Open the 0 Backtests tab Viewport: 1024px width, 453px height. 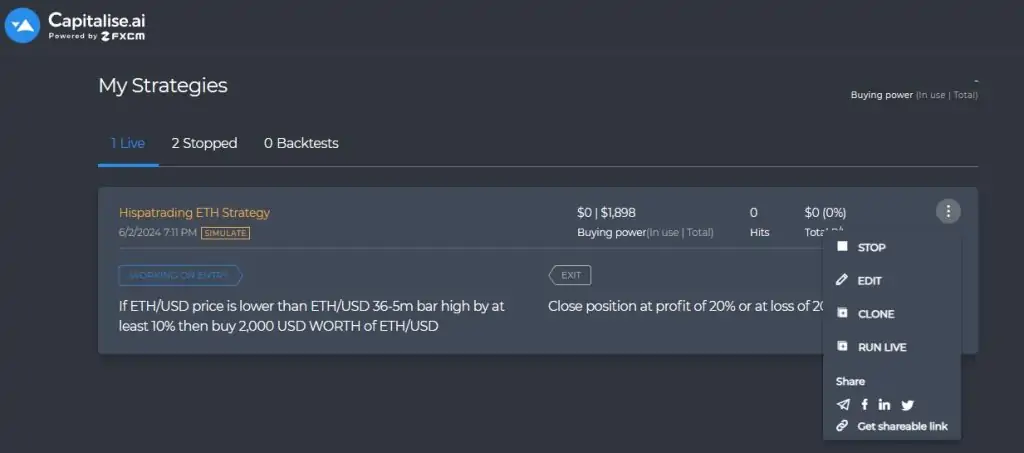[301, 143]
